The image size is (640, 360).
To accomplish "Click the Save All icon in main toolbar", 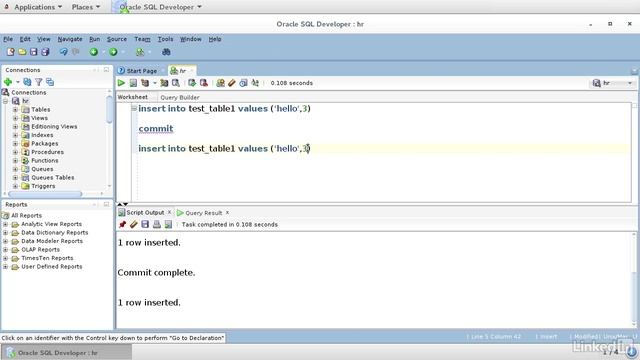I will point(45,52).
